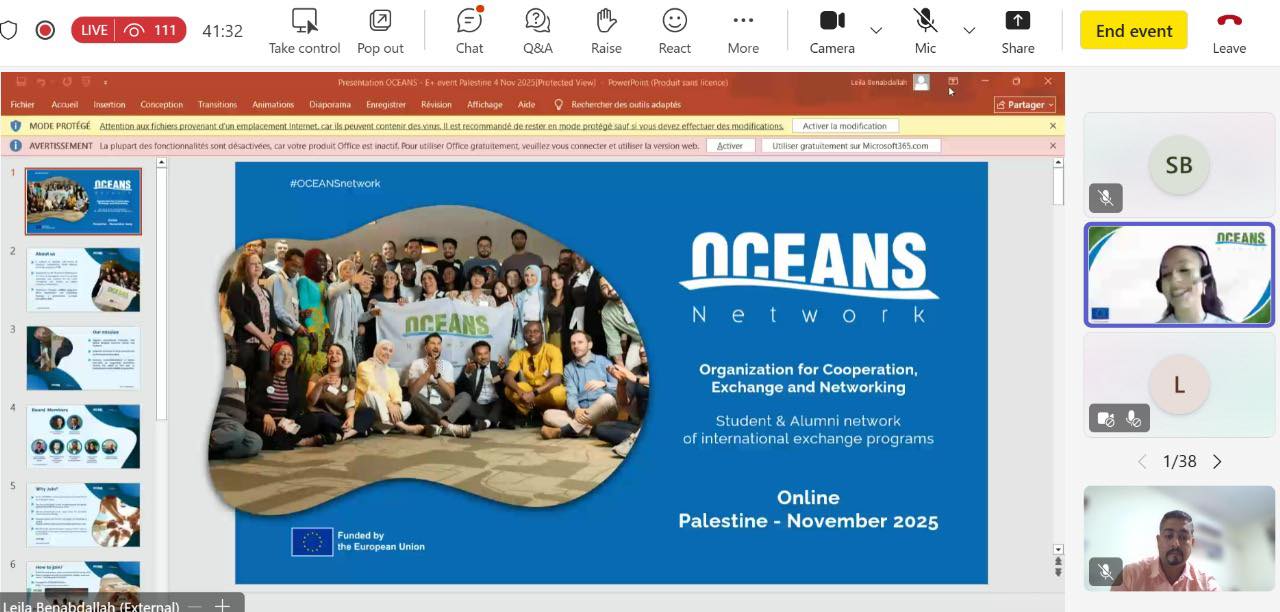Open the Chat panel
Screen dimensions: 1280x612
coord(469,31)
